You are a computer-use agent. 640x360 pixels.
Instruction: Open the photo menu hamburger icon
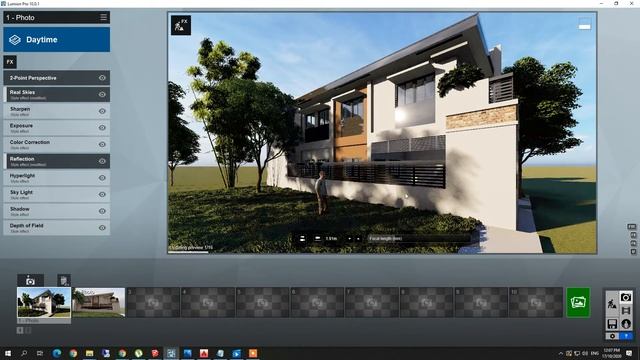tap(103, 17)
